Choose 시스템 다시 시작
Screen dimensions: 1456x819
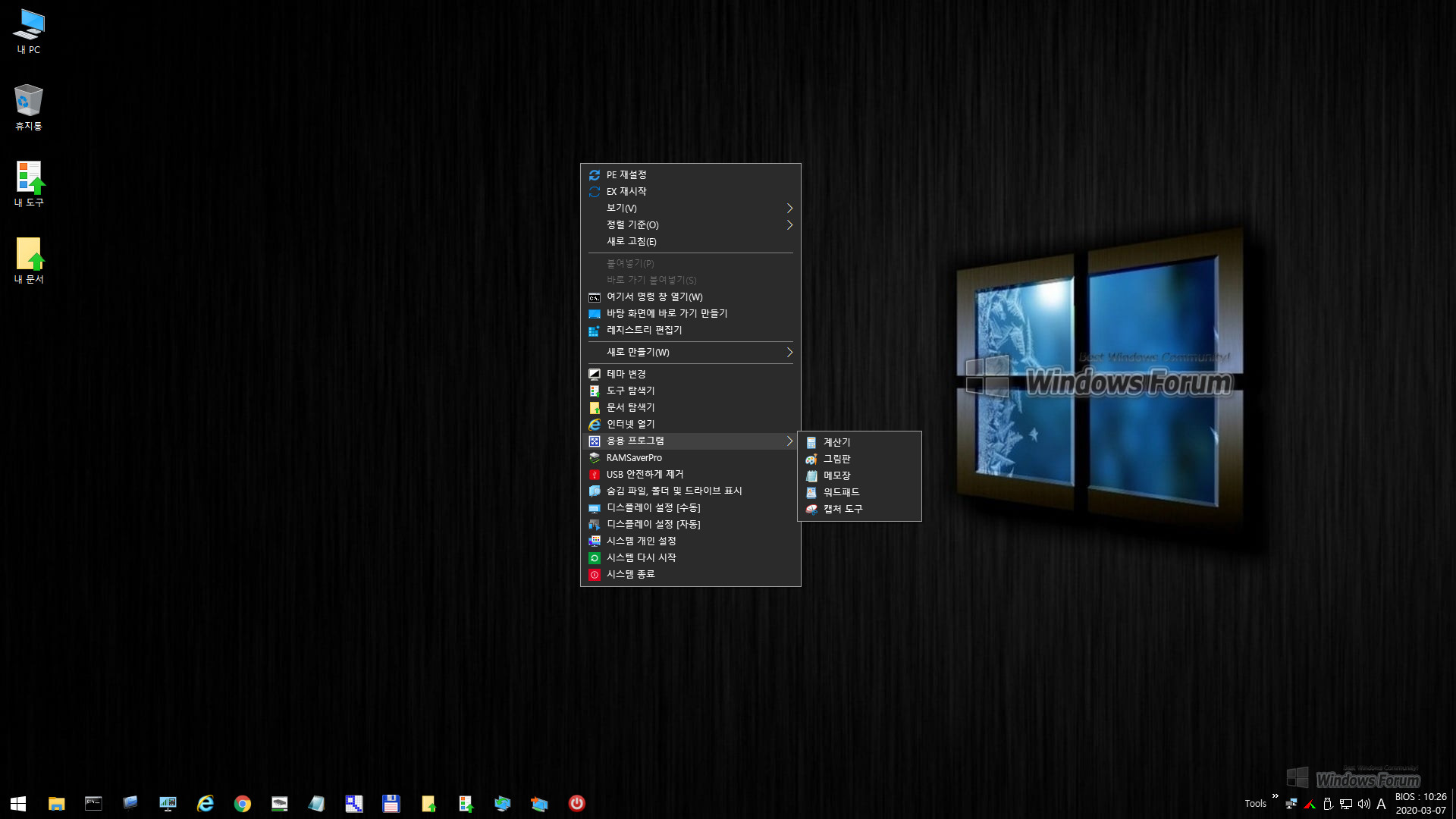tap(691, 557)
